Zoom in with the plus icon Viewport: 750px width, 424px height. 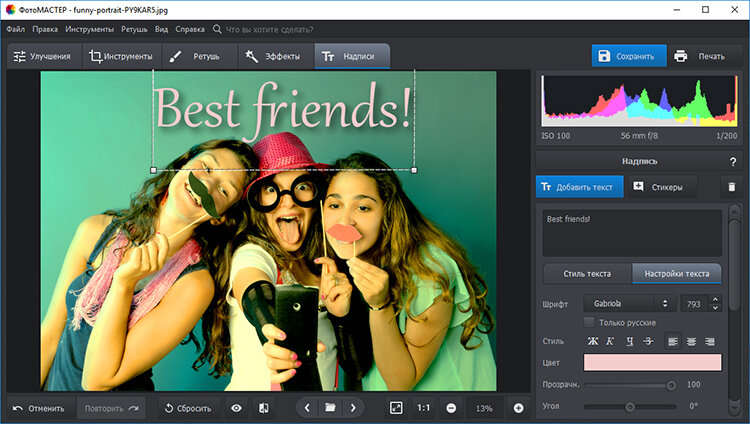518,408
